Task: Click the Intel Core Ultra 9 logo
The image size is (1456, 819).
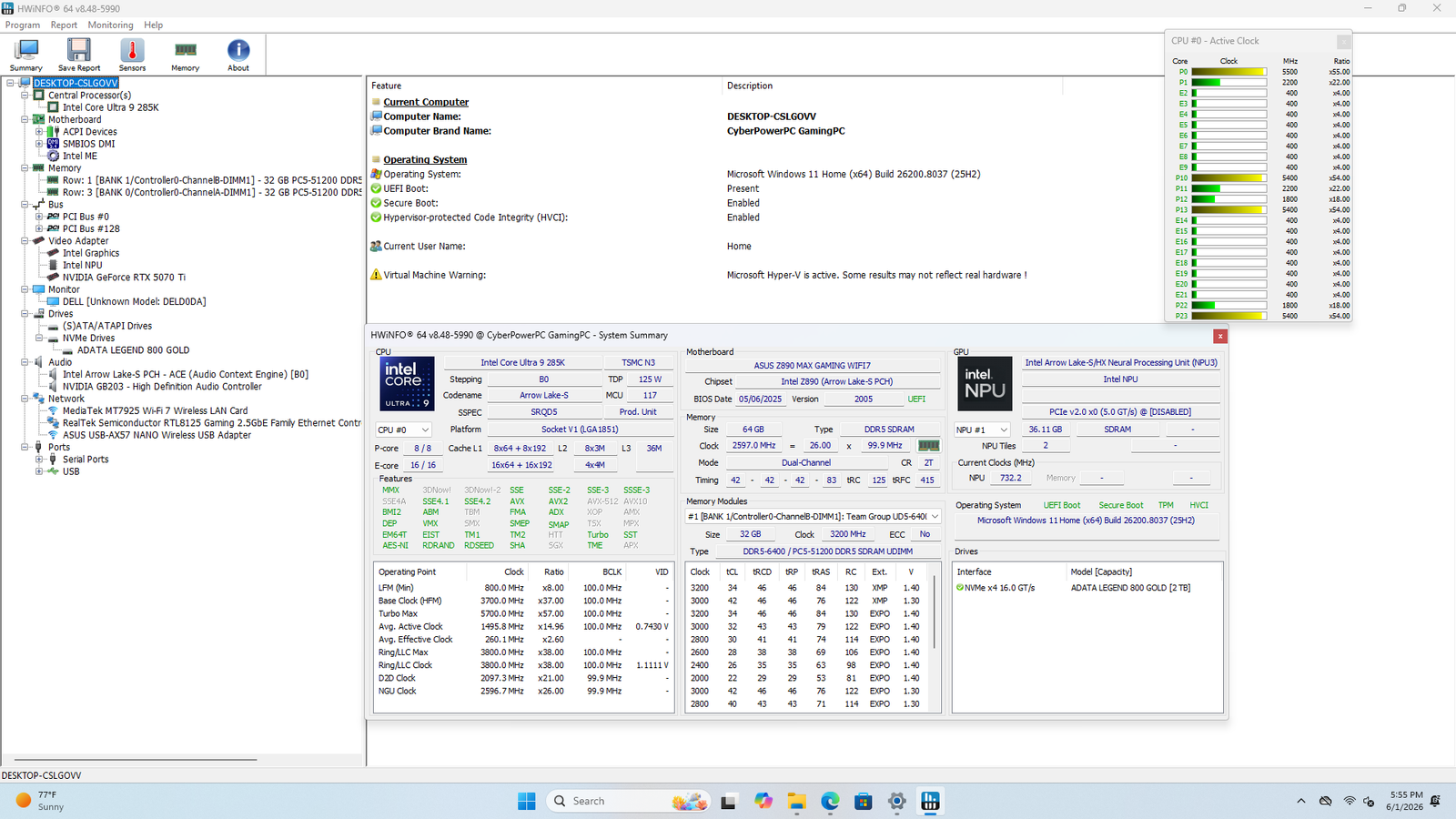Action: coord(408,383)
